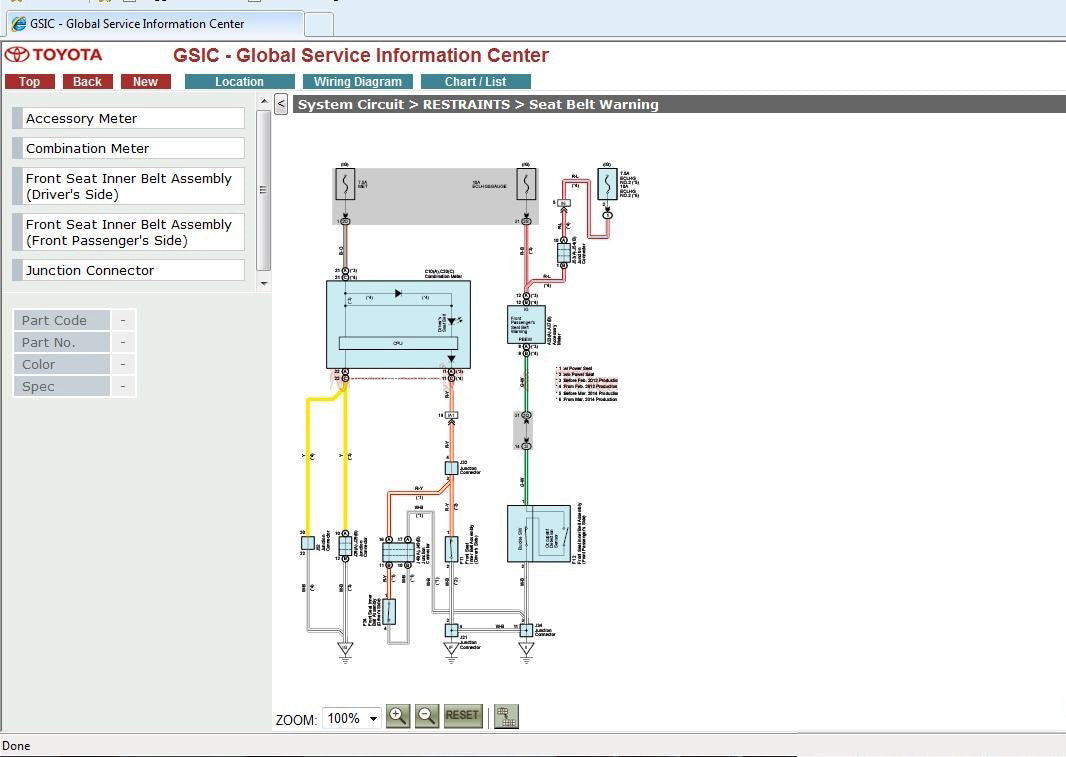This screenshot has width=1066, height=757.
Task: Open the Wiring Diagram tab
Action: [357, 82]
